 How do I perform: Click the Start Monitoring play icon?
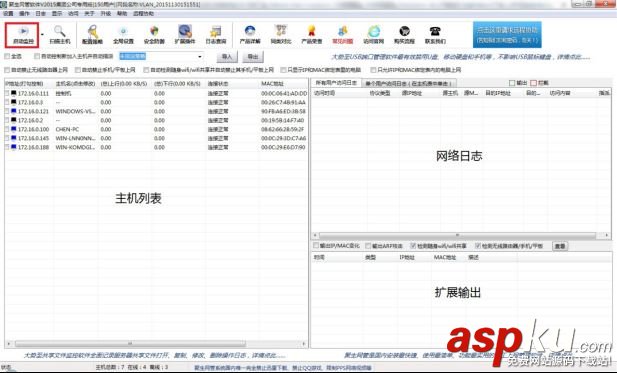(x=23, y=31)
